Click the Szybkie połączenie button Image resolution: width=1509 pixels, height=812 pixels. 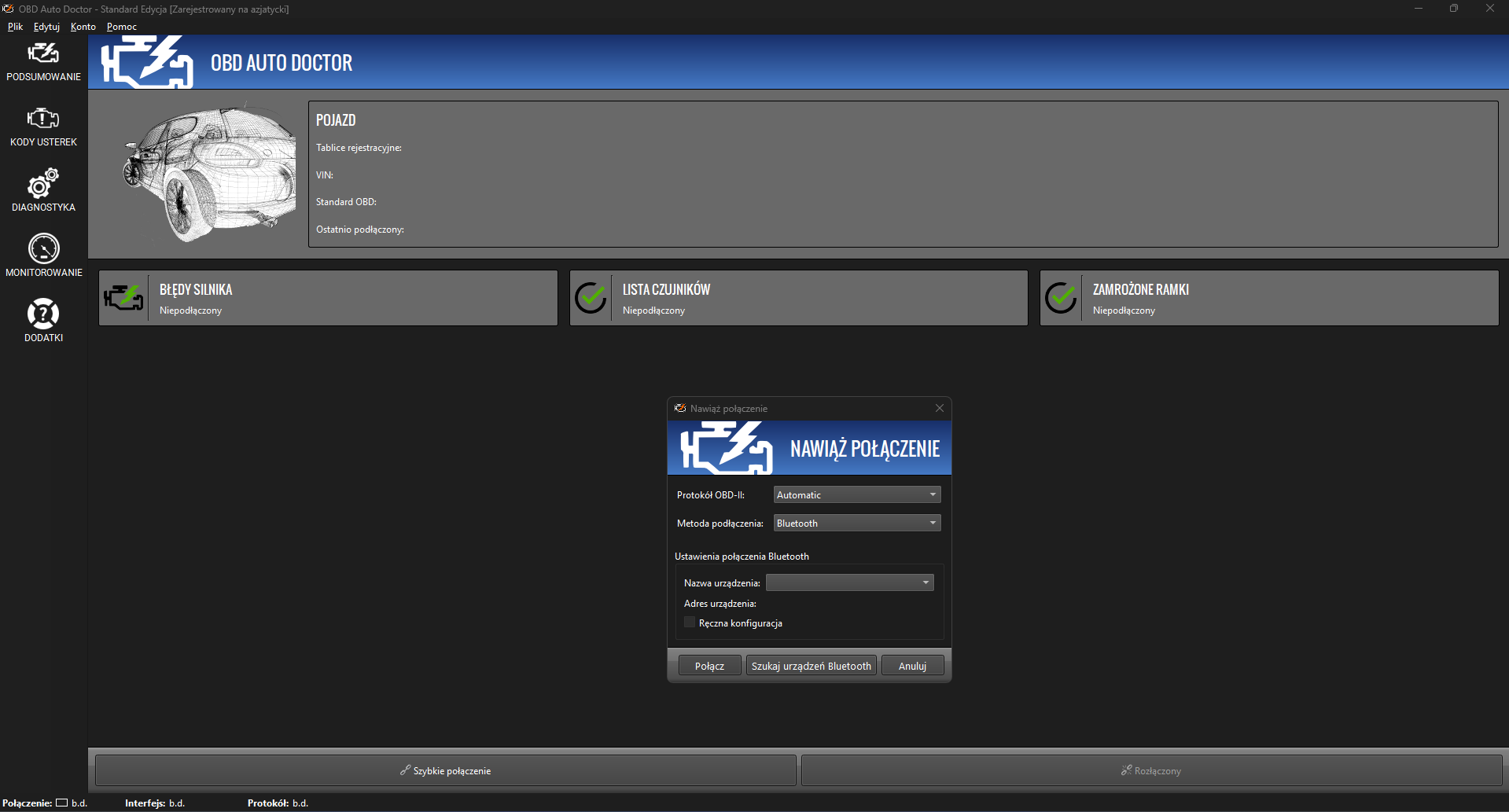(x=446, y=770)
